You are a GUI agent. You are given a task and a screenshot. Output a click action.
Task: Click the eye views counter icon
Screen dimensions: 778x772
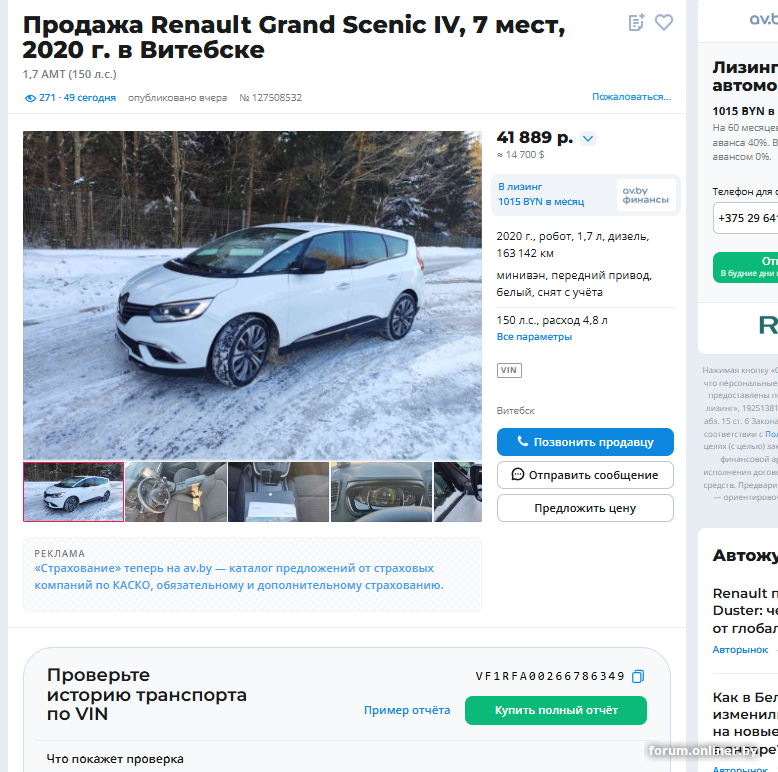[x=30, y=98]
